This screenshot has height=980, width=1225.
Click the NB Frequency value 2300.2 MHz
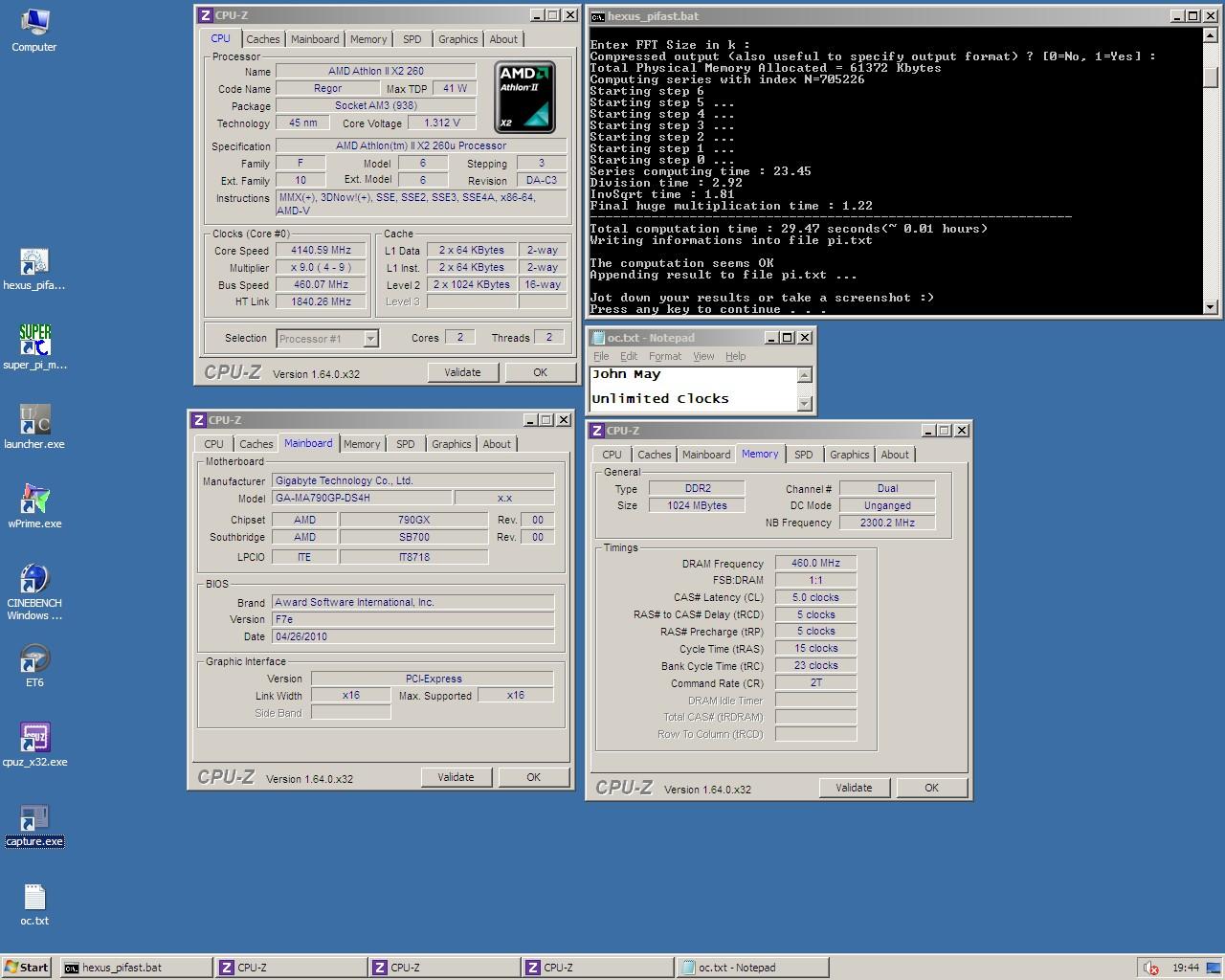(x=887, y=523)
